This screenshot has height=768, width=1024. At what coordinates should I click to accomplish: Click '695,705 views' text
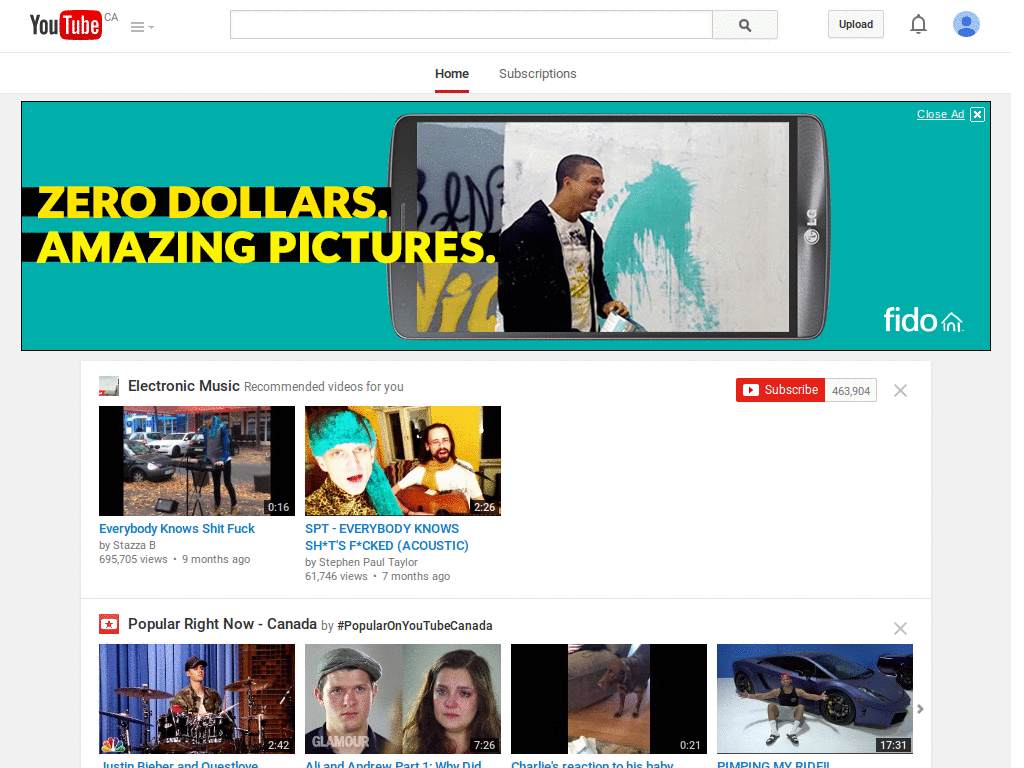click(133, 560)
